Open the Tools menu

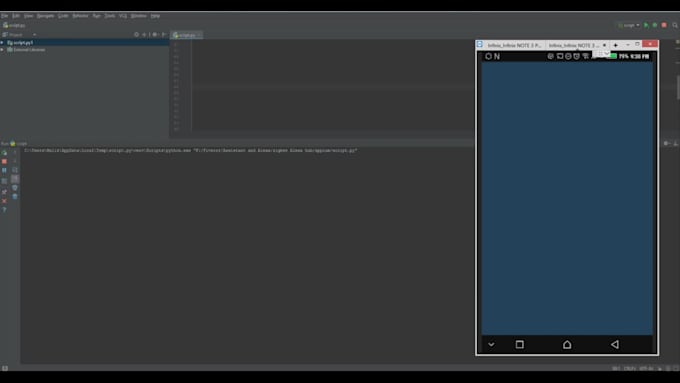[110, 16]
